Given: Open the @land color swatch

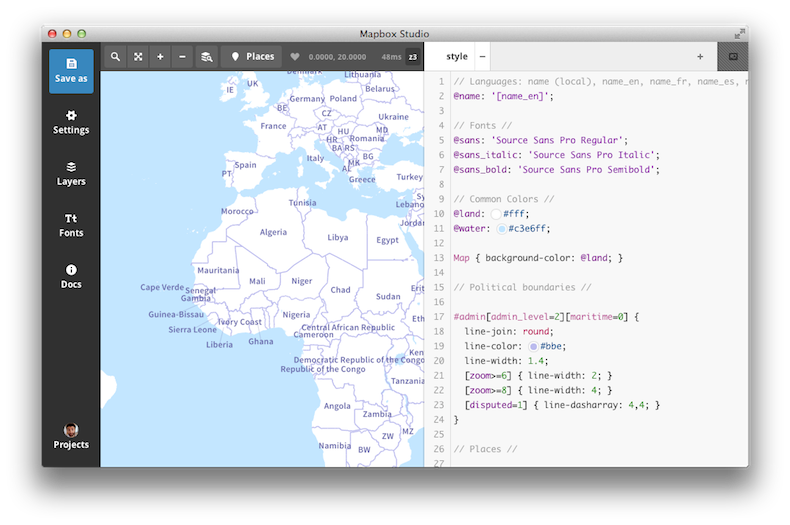Looking at the screenshot, I should point(496,214).
